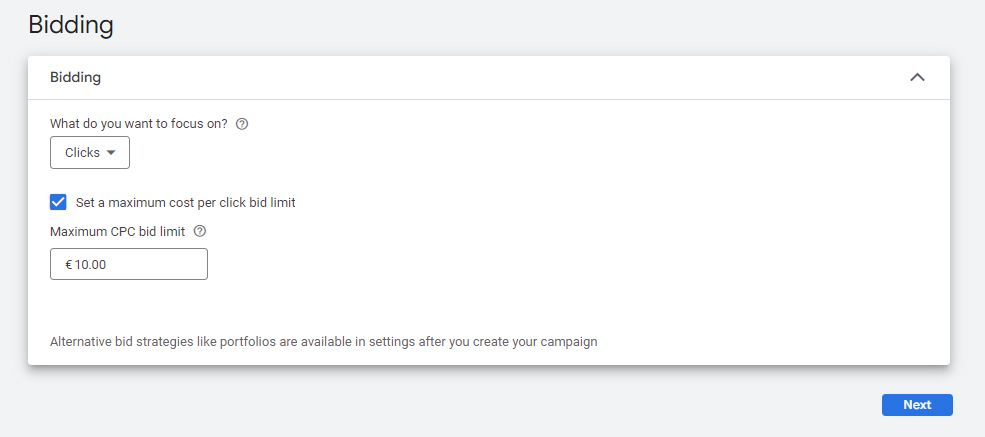This screenshot has width=985, height=437.
Task: Click the small triangle arrow beside Clicks
Action: point(111,153)
